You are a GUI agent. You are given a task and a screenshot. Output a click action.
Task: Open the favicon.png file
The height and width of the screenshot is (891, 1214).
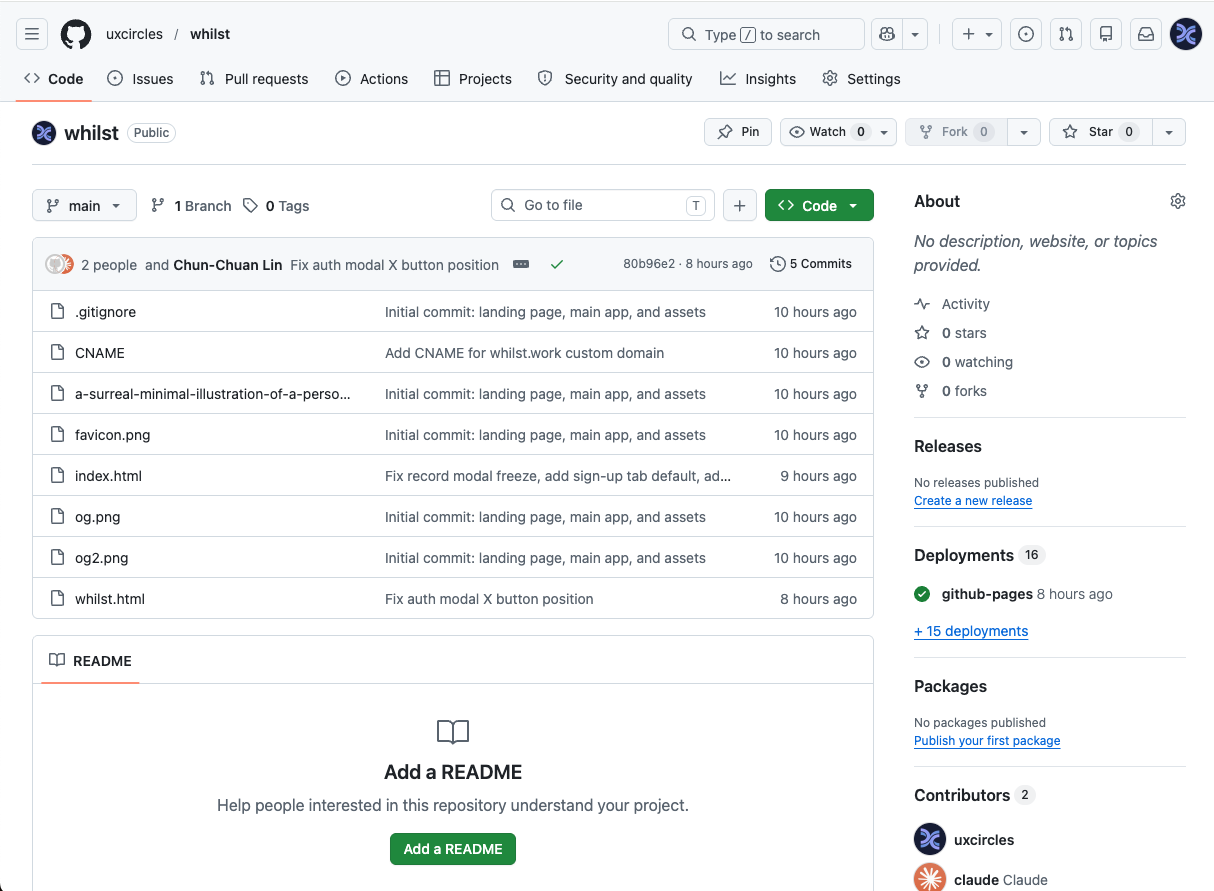click(x=112, y=435)
